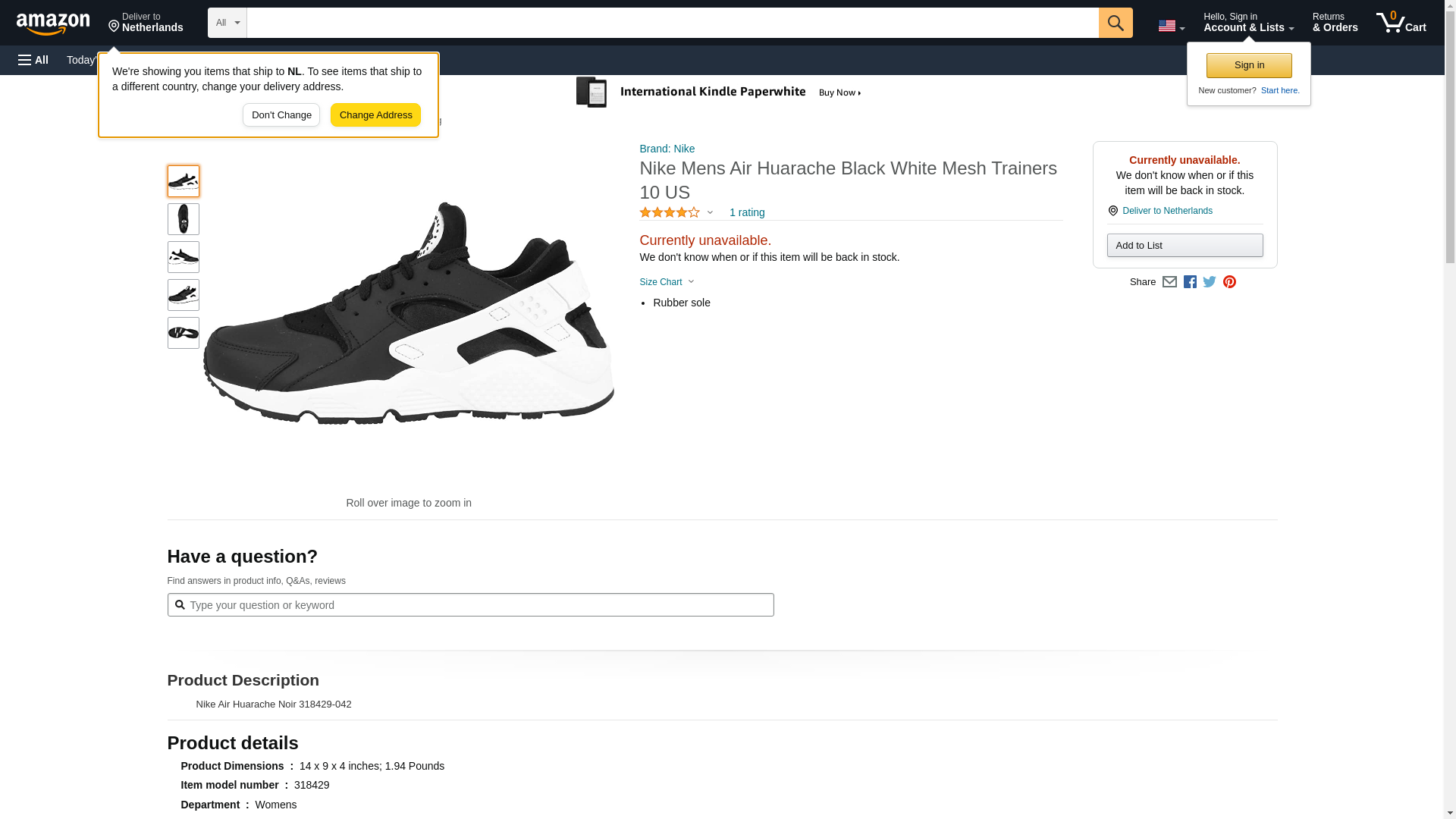Select the second shoe thumbnail
This screenshot has width=1456, height=819.
(x=184, y=219)
